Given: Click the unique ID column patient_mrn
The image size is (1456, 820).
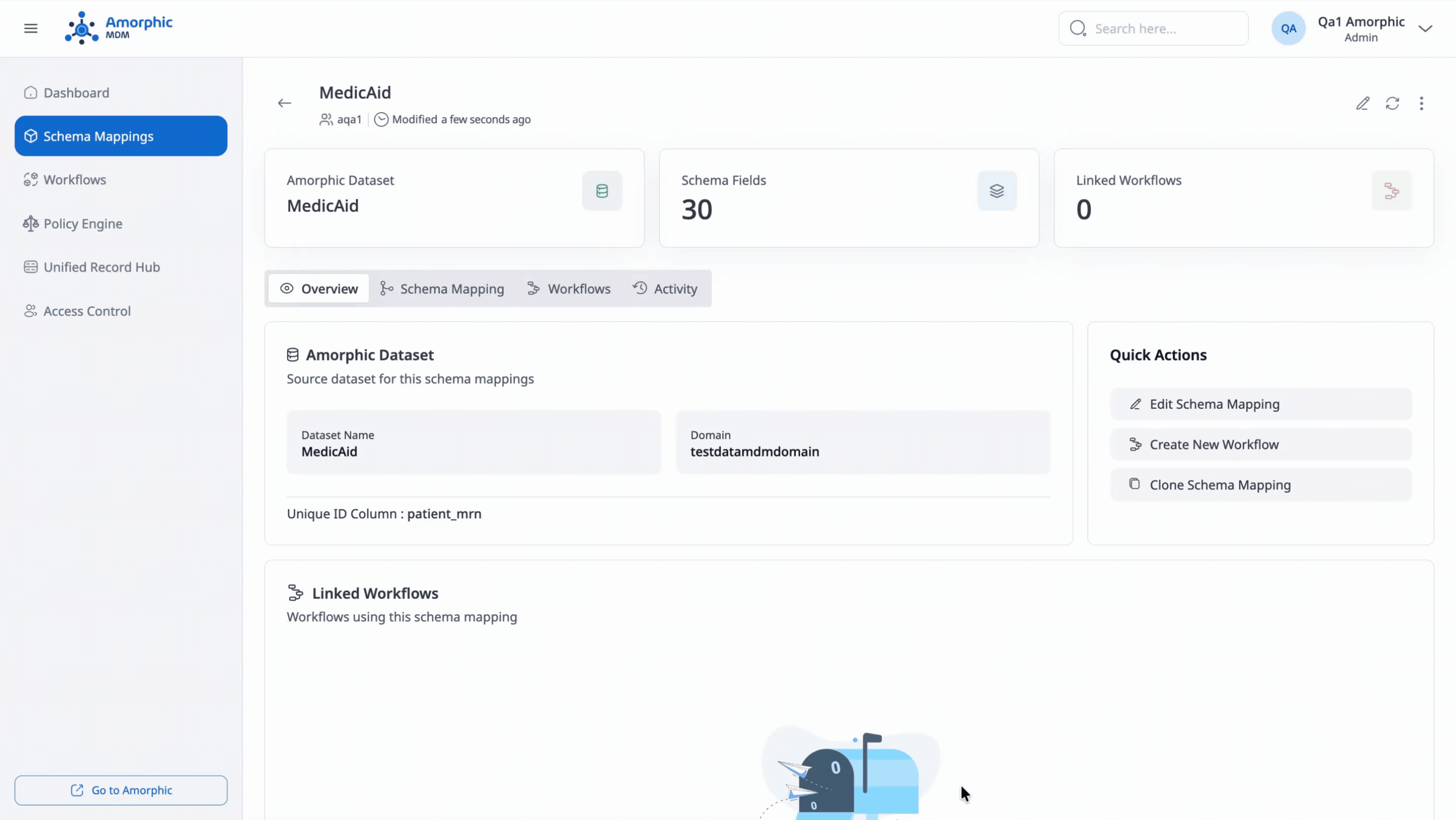Looking at the screenshot, I should 444,514.
